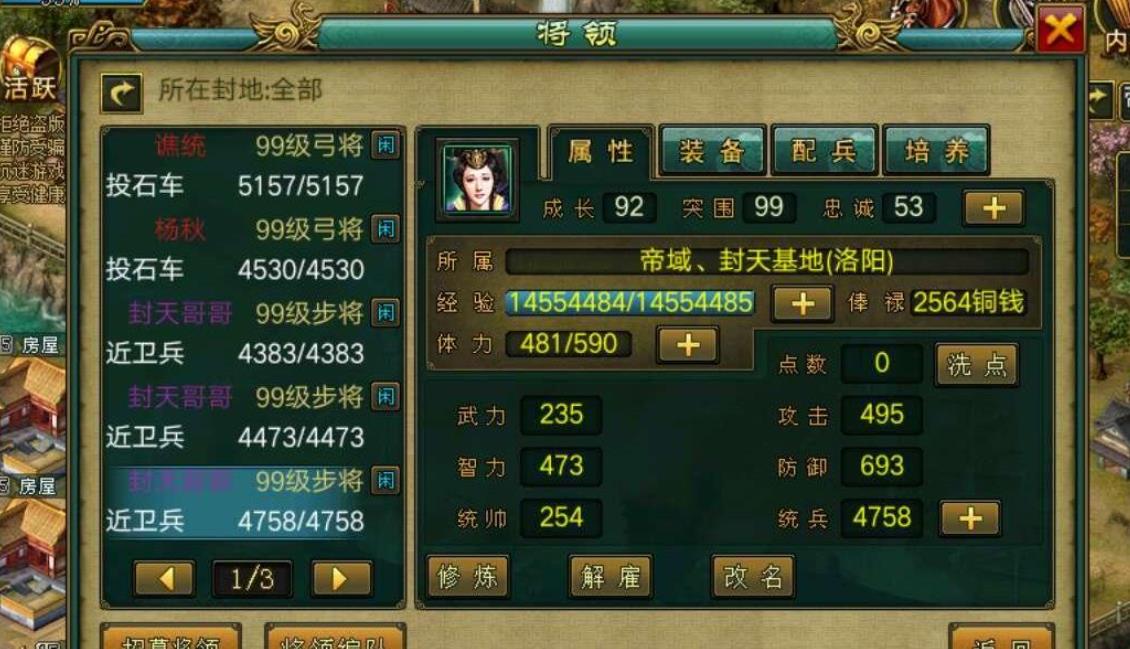Click the 闲 status icon next to 杨秋
This screenshot has width=1130, height=649.
point(386,229)
